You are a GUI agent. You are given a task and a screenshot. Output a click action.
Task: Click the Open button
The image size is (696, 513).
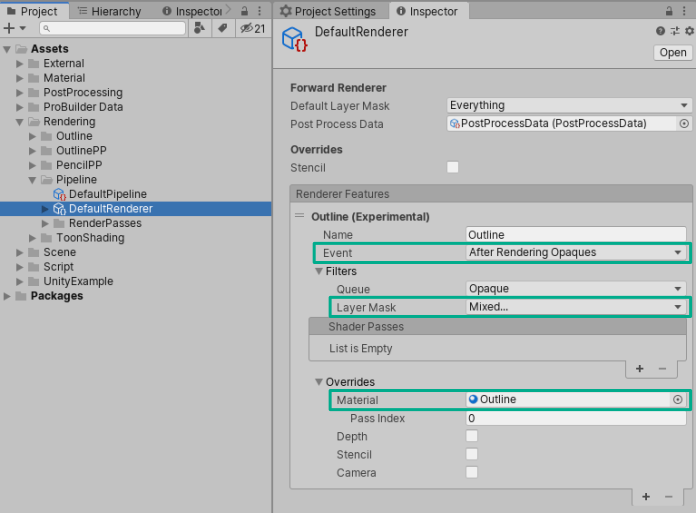click(x=672, y=53)
